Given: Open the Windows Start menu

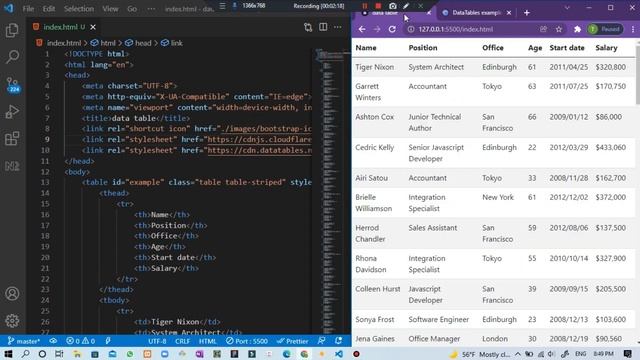Looking at the screenshot, I should 8,354.
